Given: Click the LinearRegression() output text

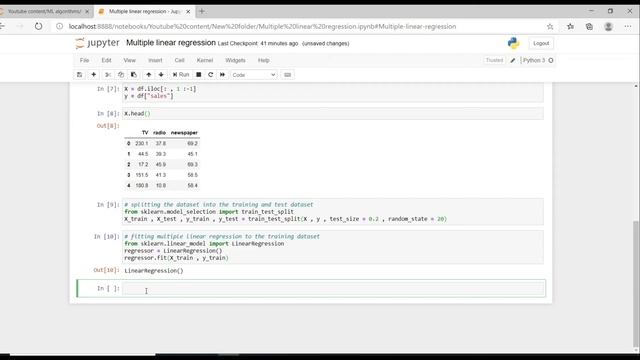Looking at the screenshot, I should click(x=154, y=271).
